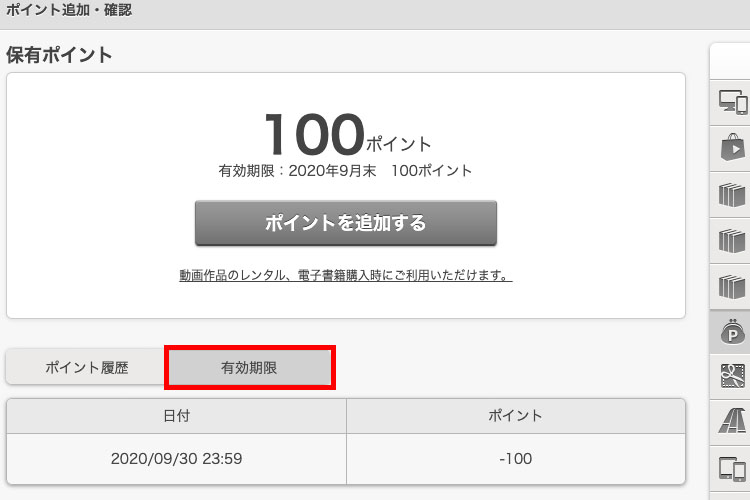Select the 2020/09/30 23:59 date cell

176,459
